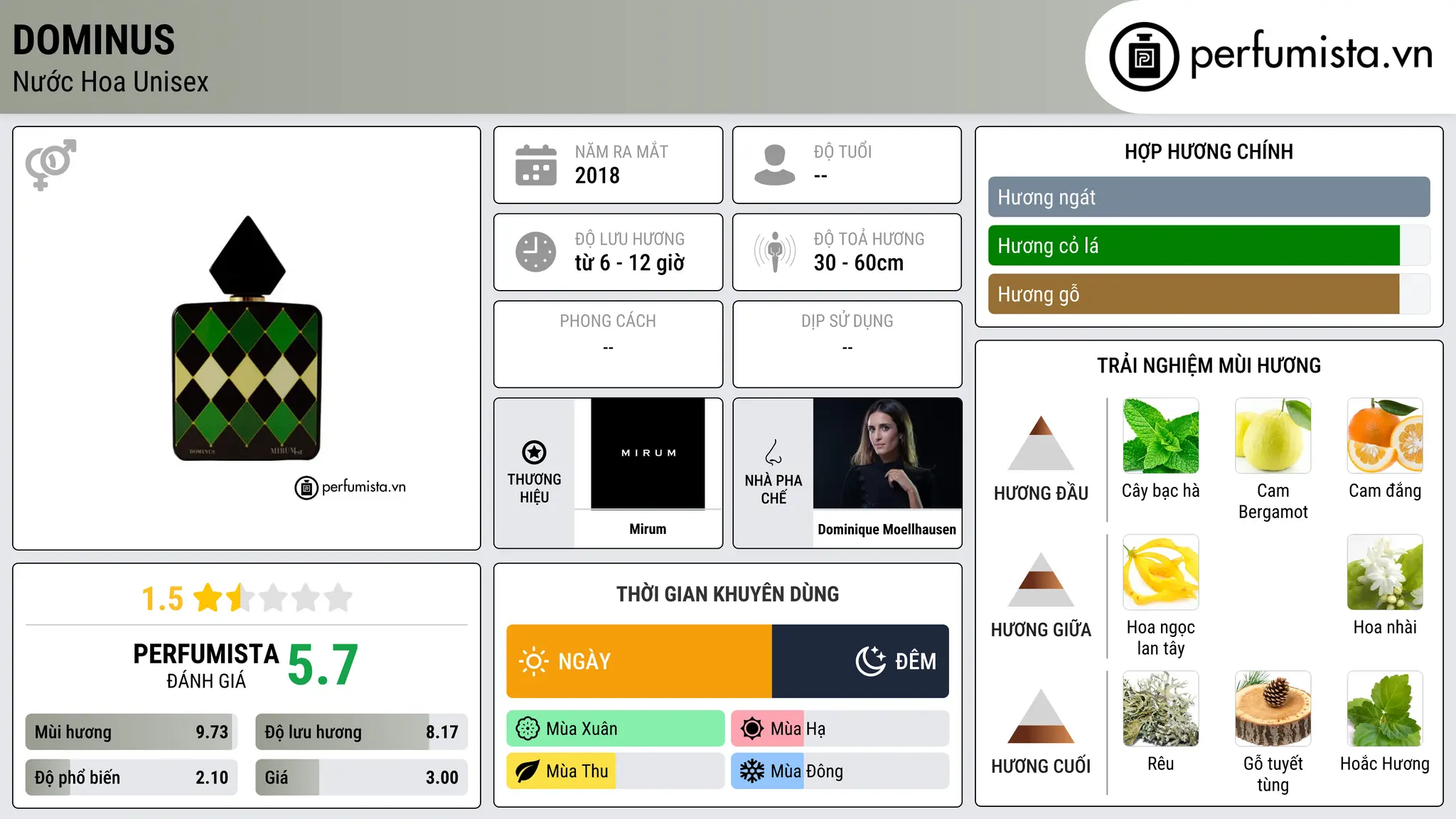This screenshot has width=1456, height=819.
Task: Select the Đêm nighttime segment
Action: pos(860,661)
